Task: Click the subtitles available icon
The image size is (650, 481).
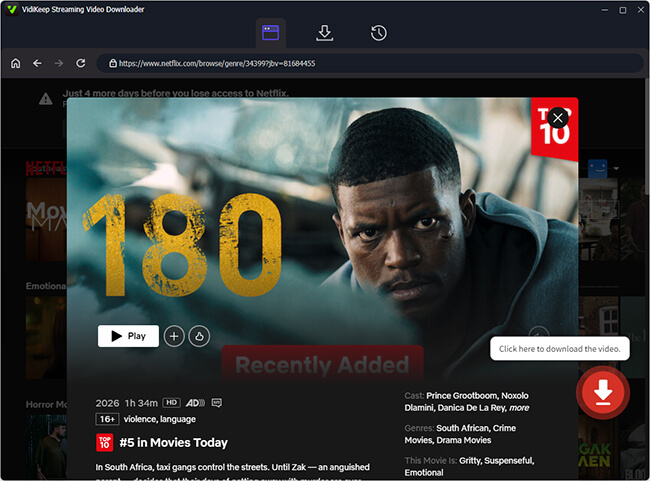Action: click(x=217, y=403)
